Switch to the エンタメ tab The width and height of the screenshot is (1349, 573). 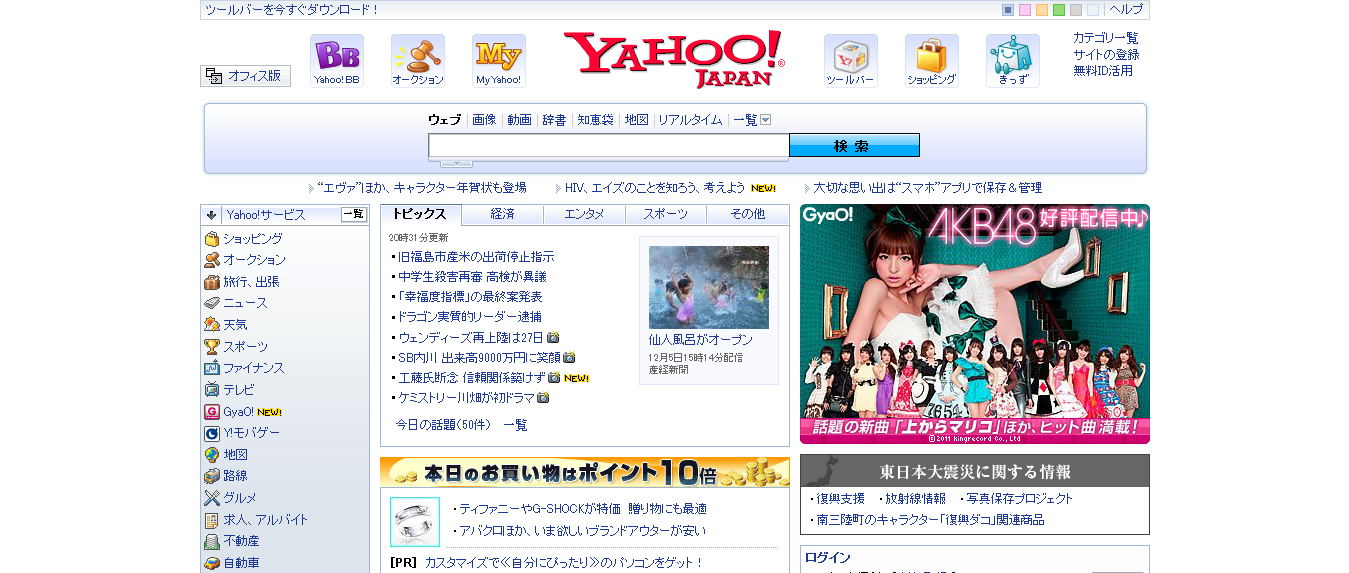[x=584, y=214]
